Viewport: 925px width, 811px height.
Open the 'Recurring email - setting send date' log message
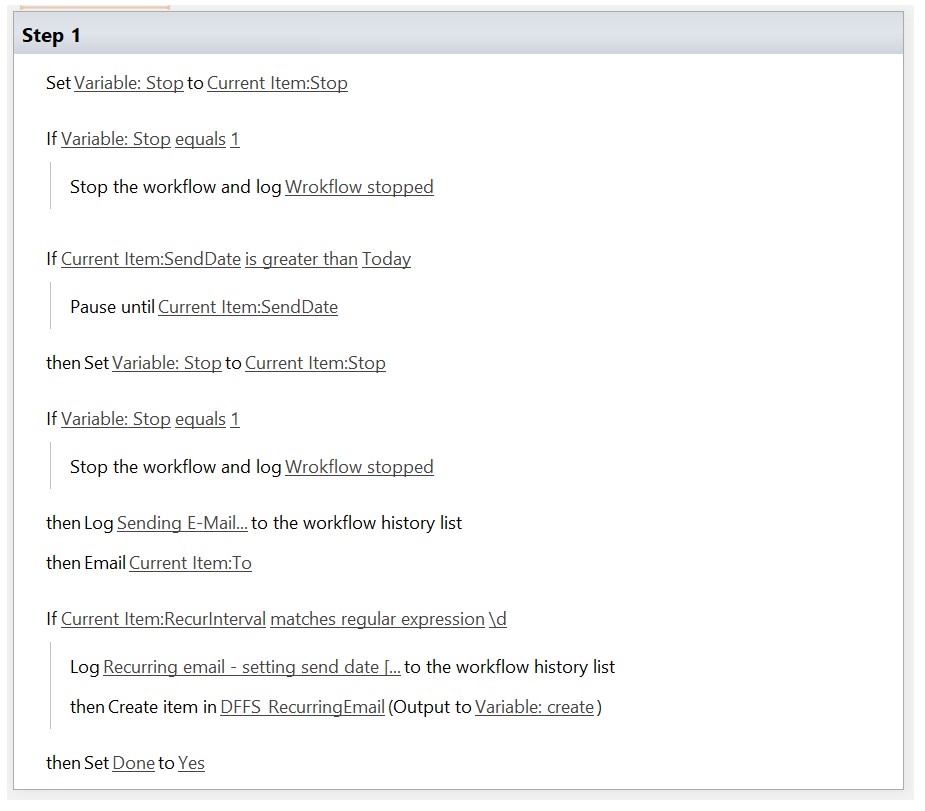pyautogui.click(x=251, y=667)
